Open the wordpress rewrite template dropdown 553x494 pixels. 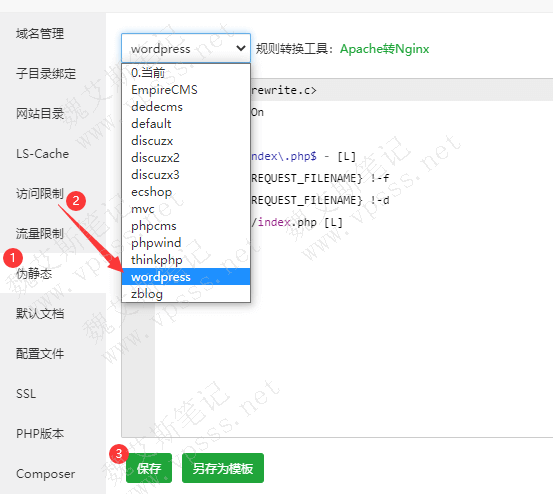[186, 48]
